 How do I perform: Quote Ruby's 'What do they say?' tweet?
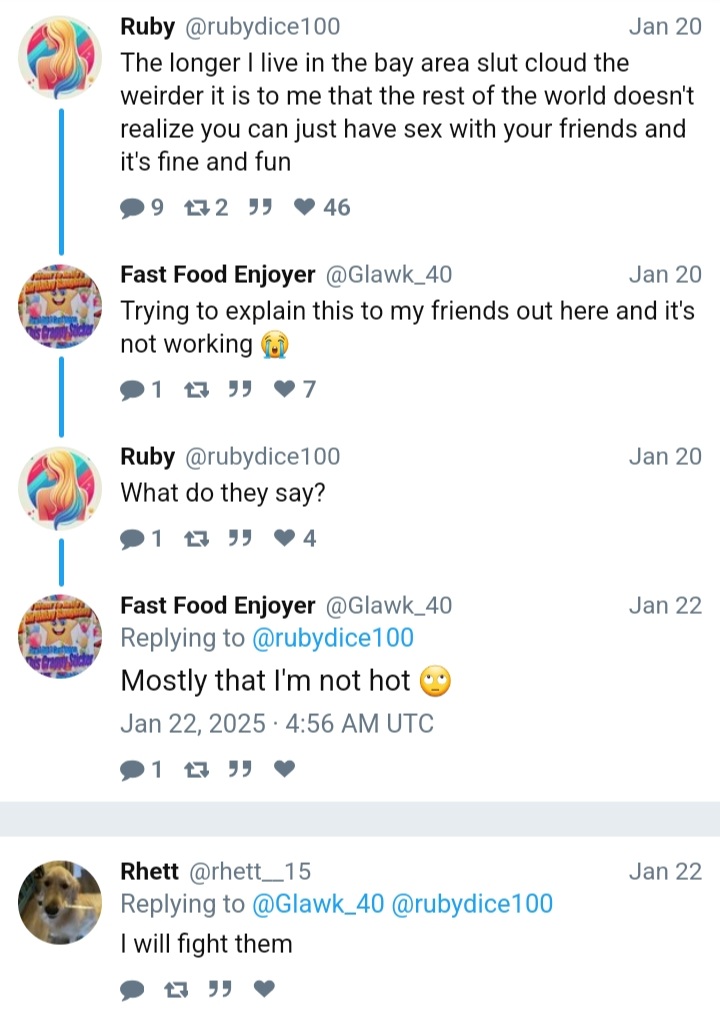click(x=238, y=539)
